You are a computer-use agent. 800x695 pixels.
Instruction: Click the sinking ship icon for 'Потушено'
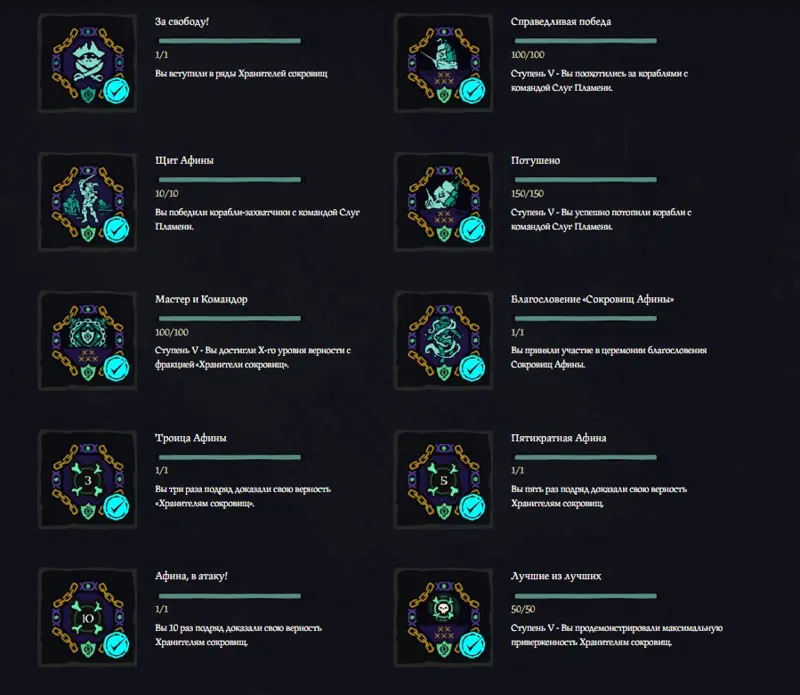click(x=443, y=202)
